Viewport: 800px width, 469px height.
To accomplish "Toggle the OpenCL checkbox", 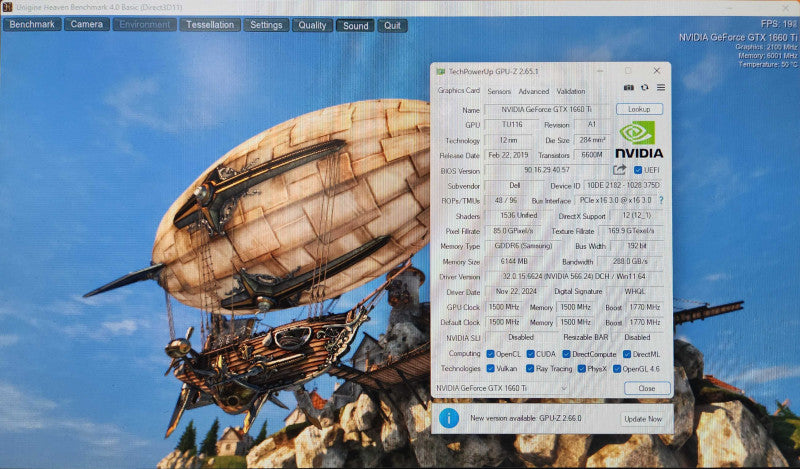I will tap(490, 354).
